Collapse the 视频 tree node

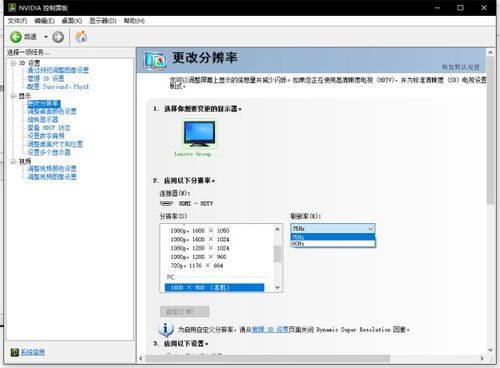point(13,161)
